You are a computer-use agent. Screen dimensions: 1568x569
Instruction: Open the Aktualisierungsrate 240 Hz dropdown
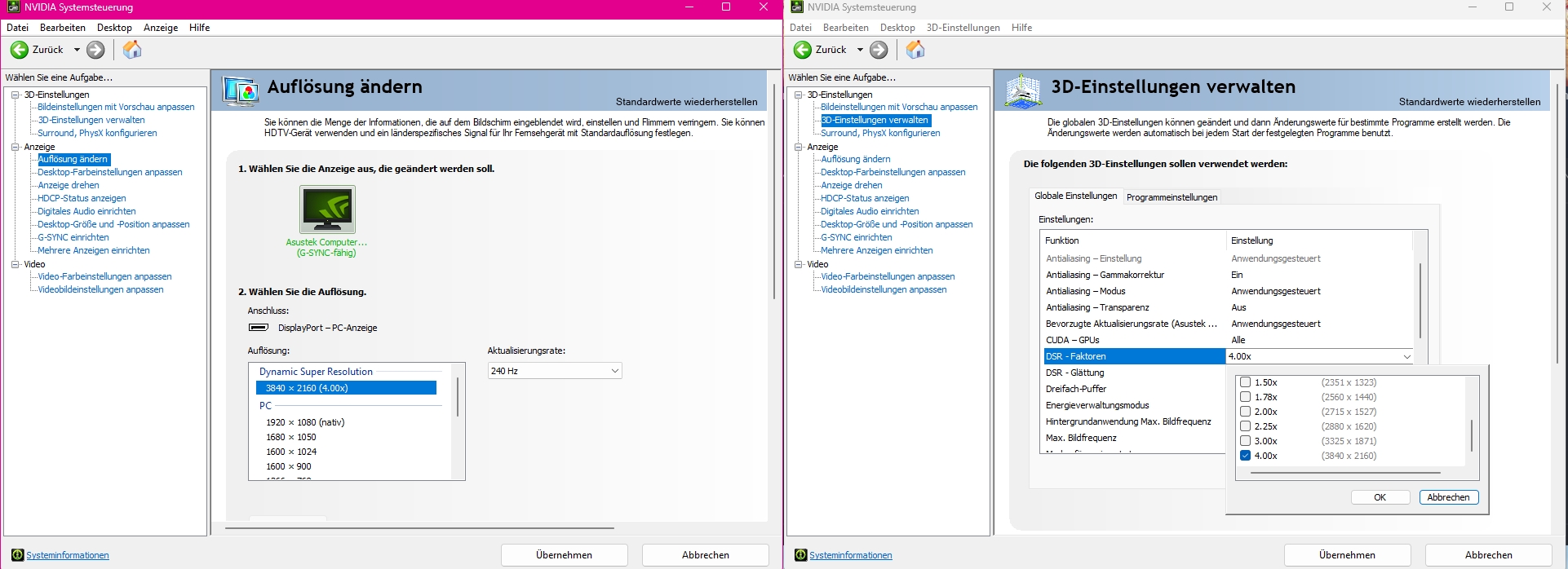tap(555, 371)
